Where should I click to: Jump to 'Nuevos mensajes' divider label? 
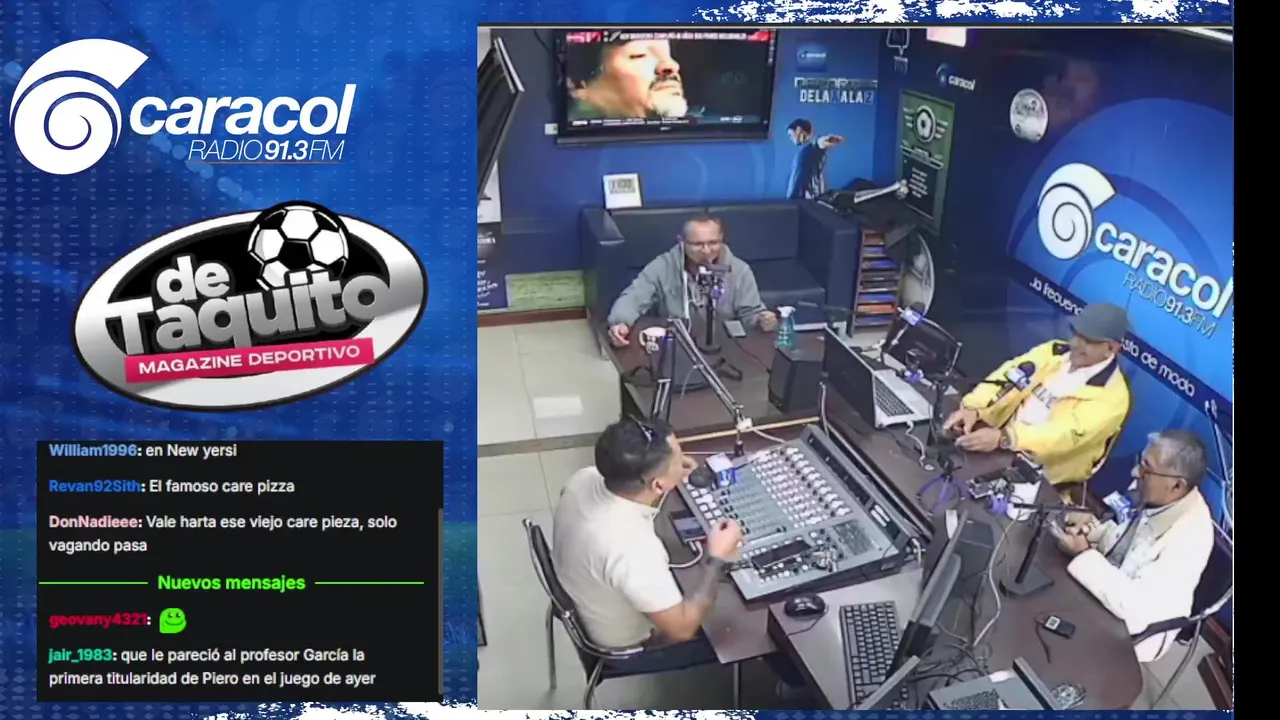pos(231,583)
